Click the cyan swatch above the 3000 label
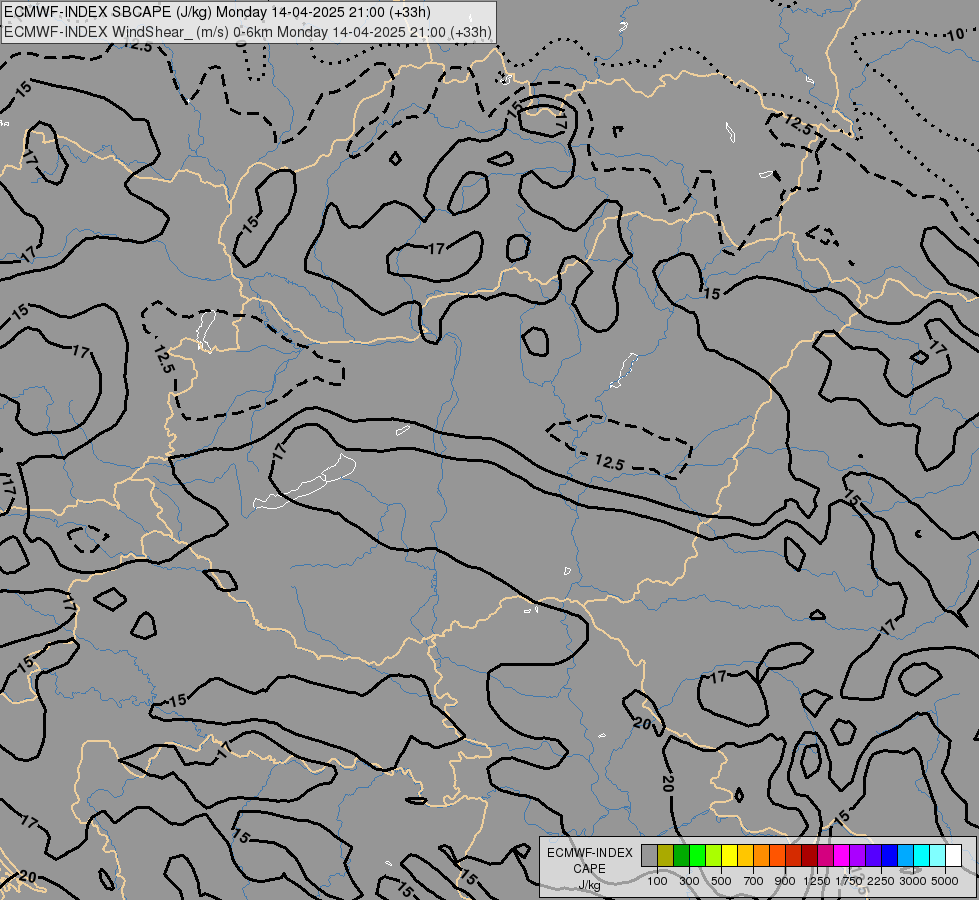The width and height of the screenshot is (979, 900). tap(922, 855)
